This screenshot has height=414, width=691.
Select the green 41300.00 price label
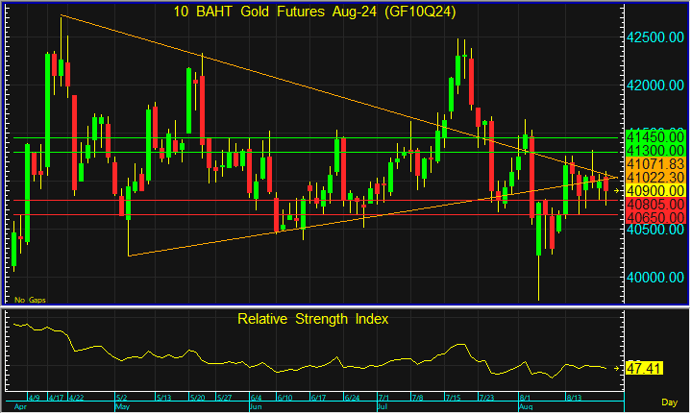click(654, 150)
